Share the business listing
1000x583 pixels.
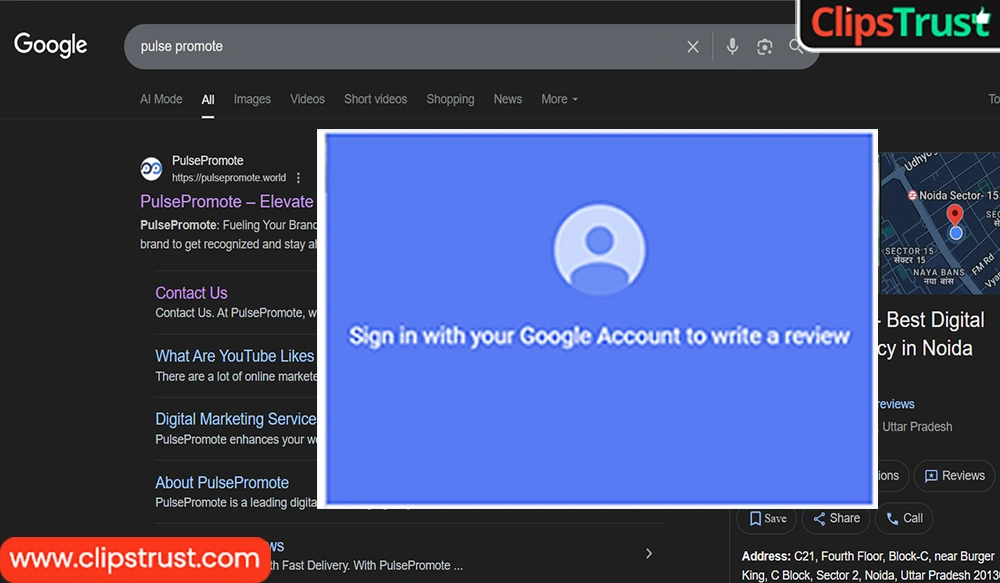[x=836, y=518]
